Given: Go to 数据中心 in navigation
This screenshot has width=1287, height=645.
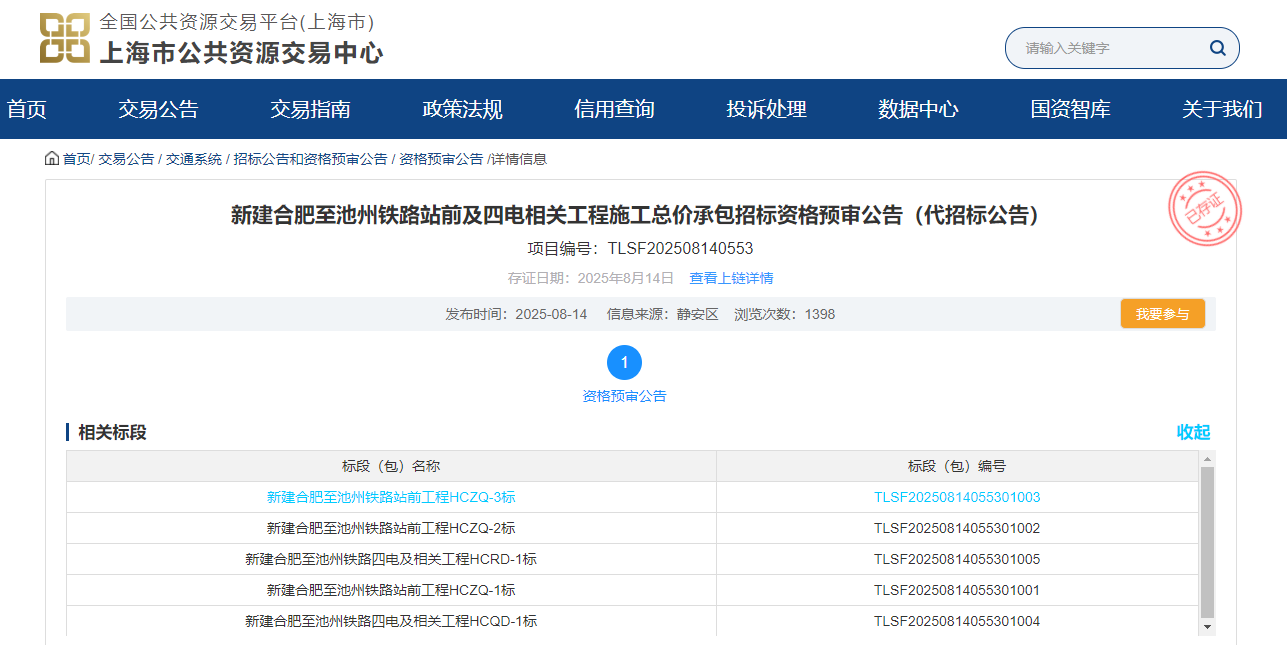Looking at the screenshot, I should 918,109.
